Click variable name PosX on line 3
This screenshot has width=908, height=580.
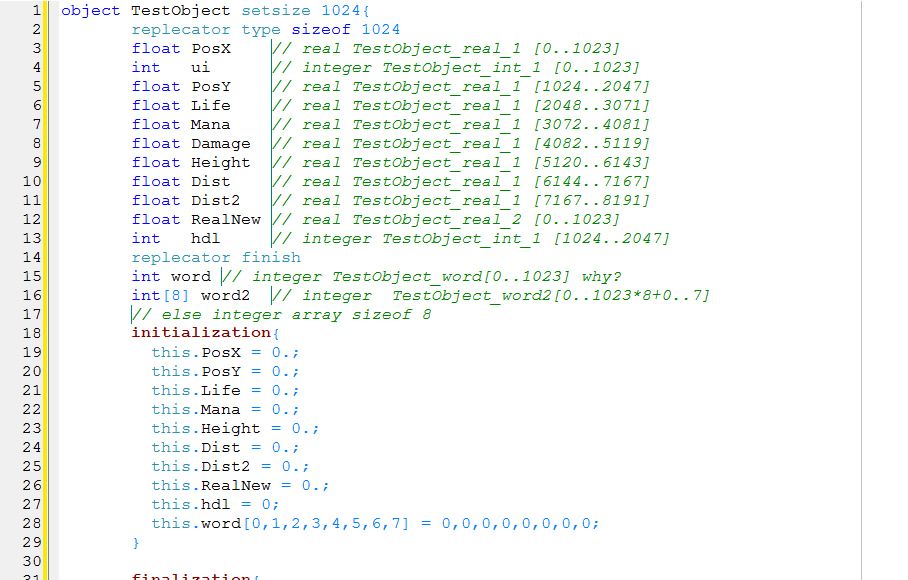pyautogui.click(x=211, y=49)
